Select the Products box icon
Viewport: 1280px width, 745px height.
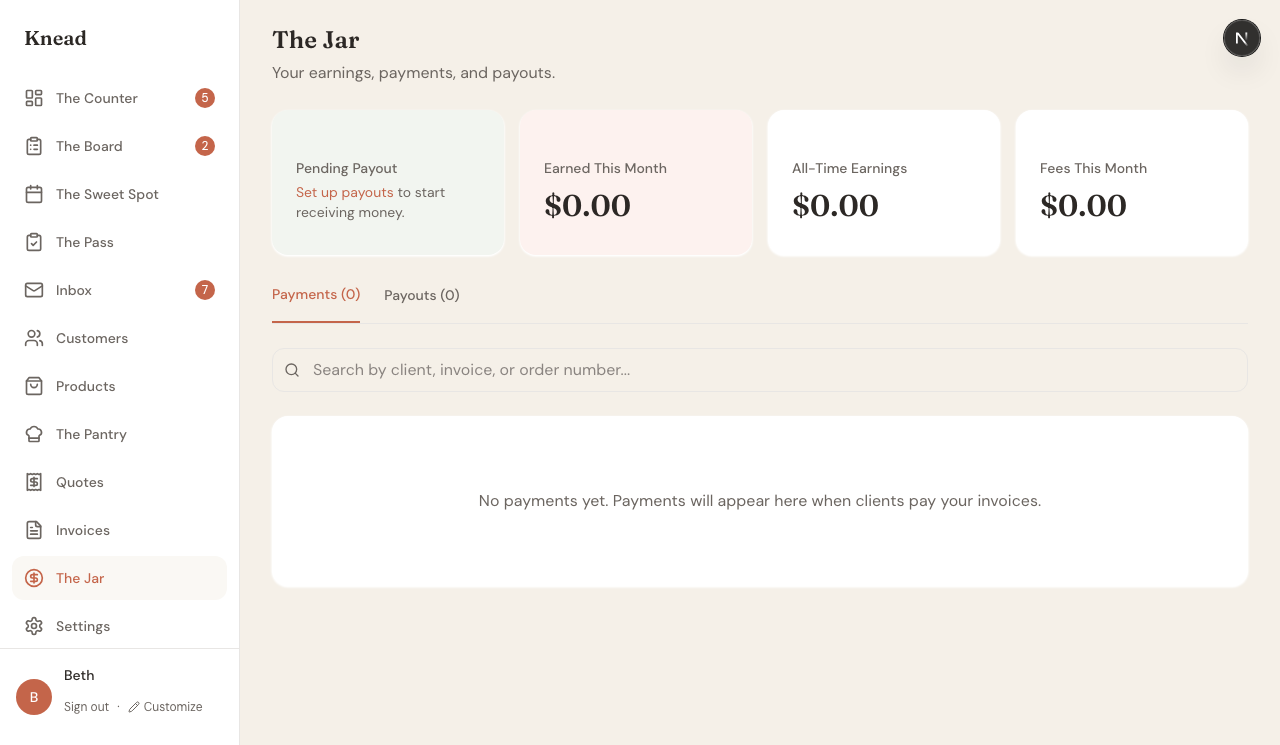(x=33, y=385)
